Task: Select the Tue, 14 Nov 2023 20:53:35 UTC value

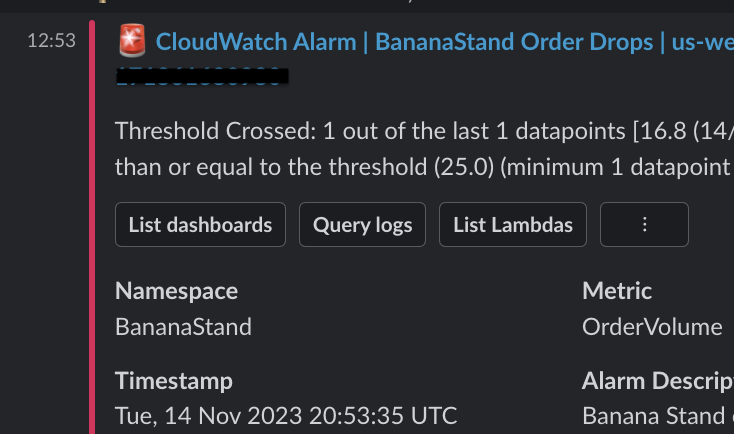Action: 286,416
